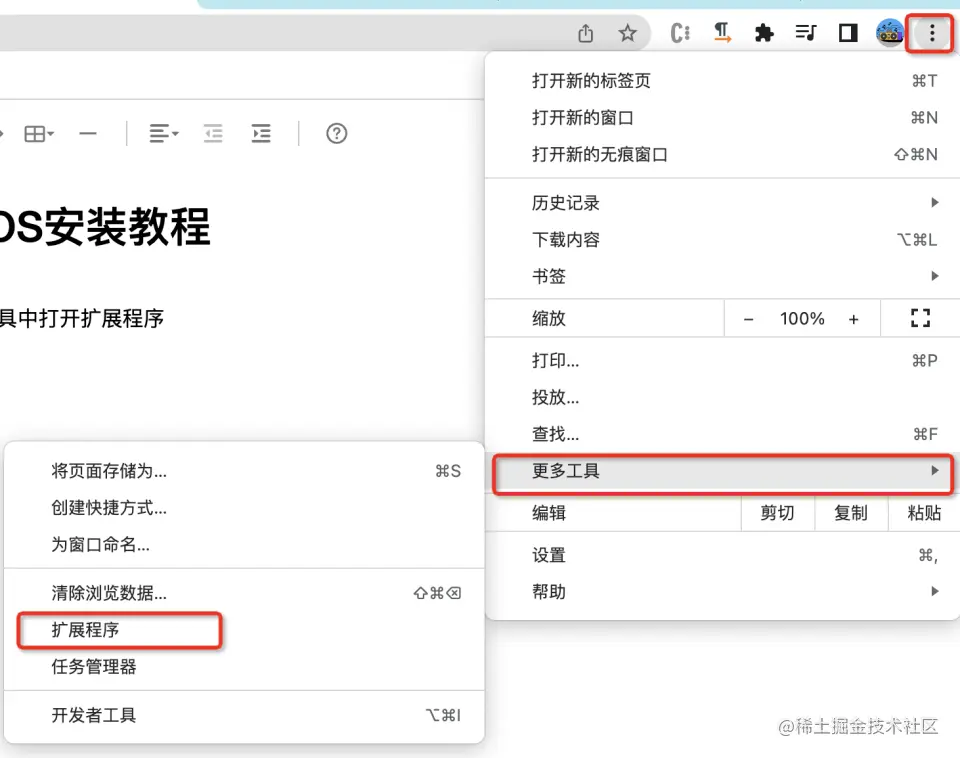The image size is (960, 758).
Task: Click the share page icon in address bar
Action: coord(585,32)
